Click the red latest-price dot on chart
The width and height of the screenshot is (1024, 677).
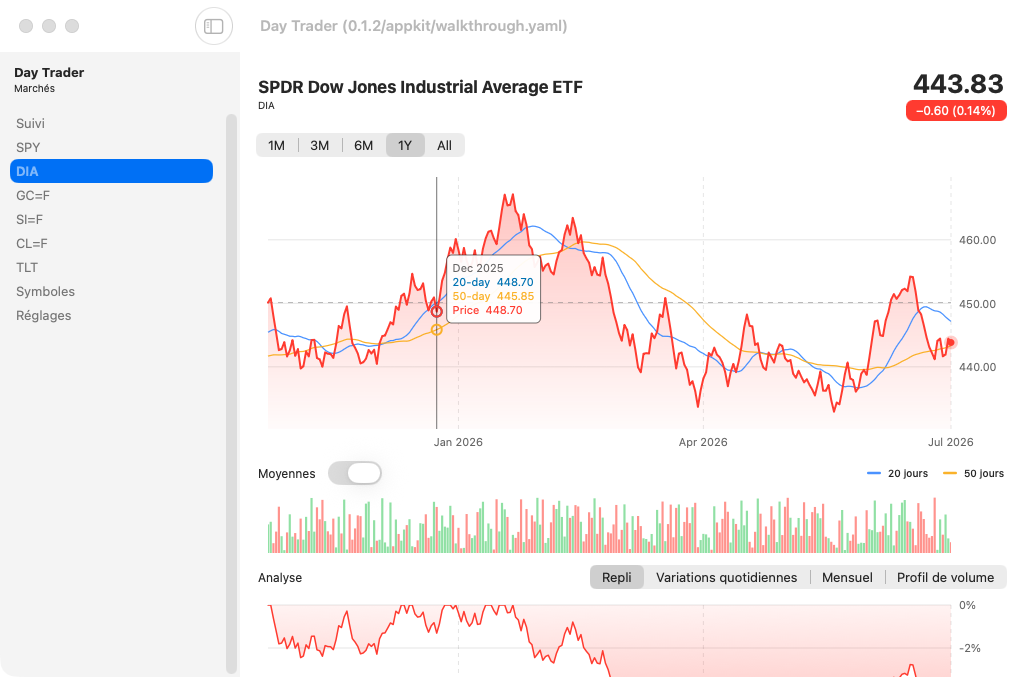(951, 342)
